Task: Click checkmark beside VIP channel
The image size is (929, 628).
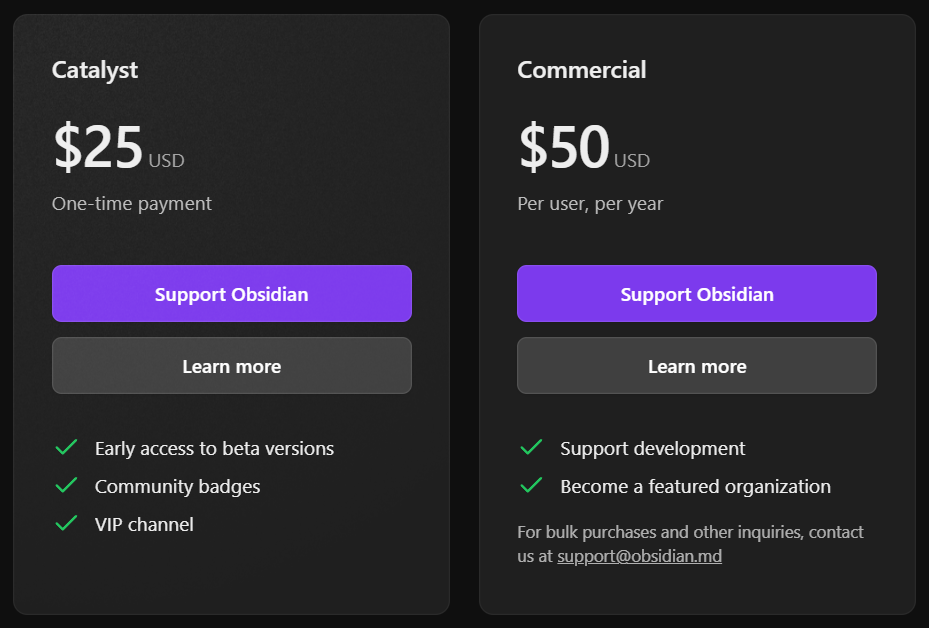Action: coord(66,523)
